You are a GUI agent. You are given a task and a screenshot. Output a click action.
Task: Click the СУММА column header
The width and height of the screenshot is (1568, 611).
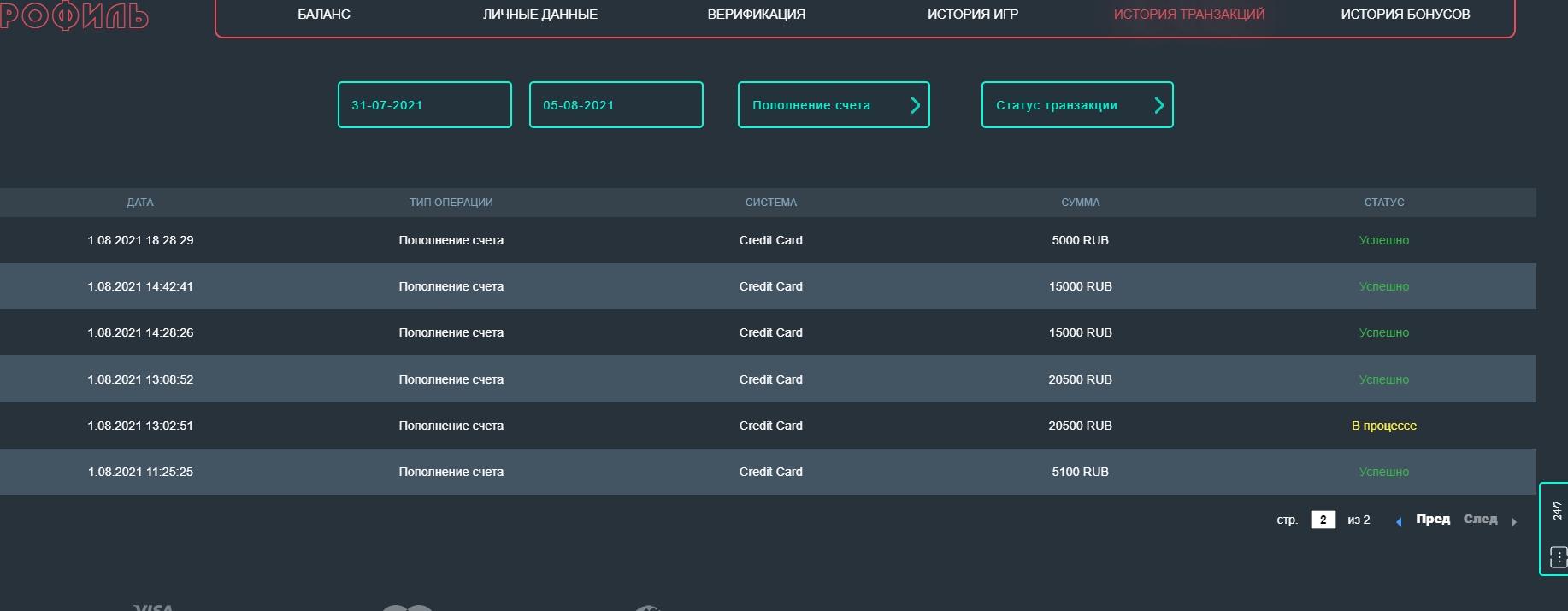[1081, 203]
